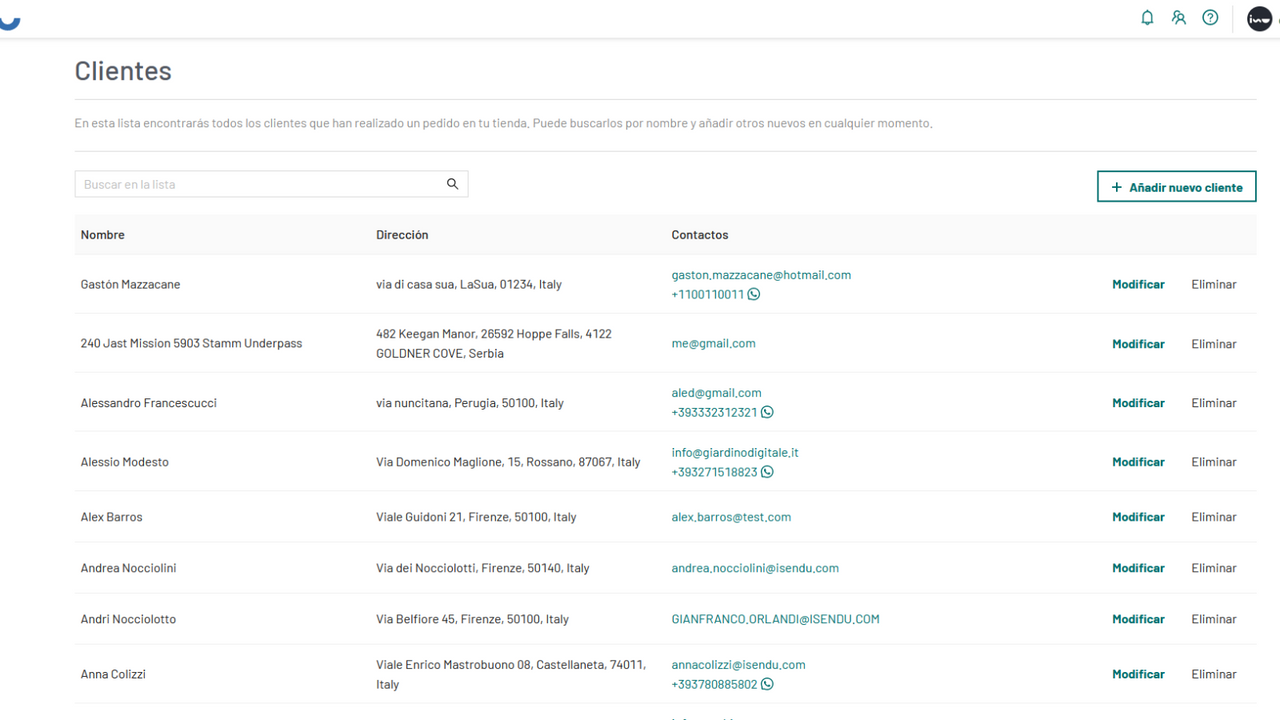Focus the 'Buscar en la lista' search field
Image resolution: width=1280 pixels, height=720 pixels.
[271, 184]
